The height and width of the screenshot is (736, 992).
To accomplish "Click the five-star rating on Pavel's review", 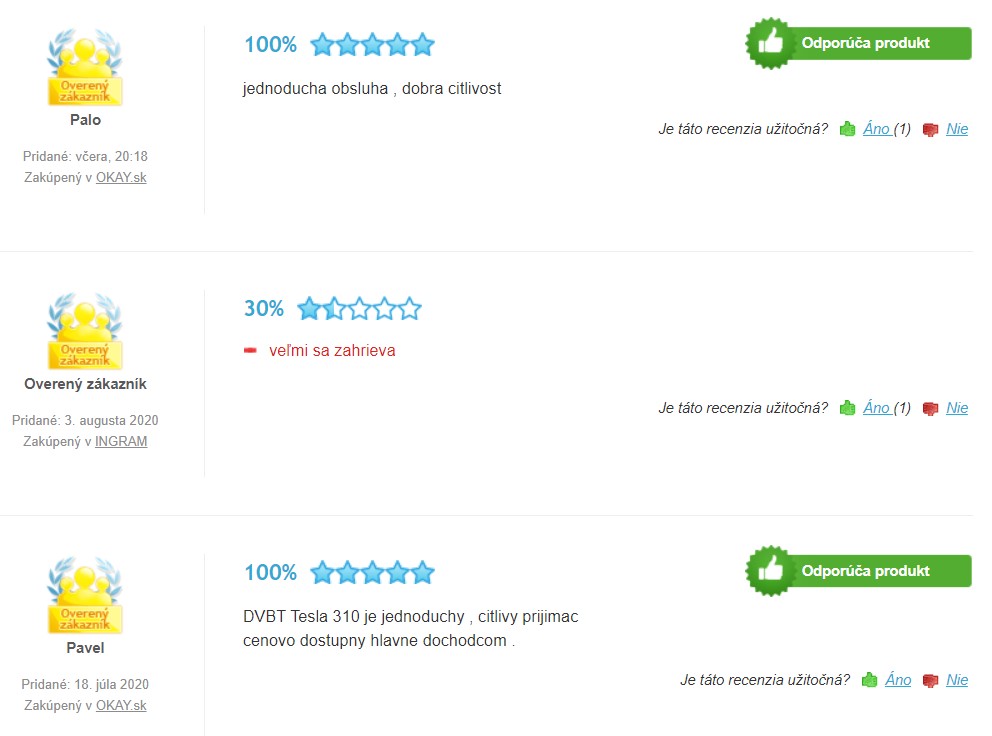I will (x=372, y=573).
